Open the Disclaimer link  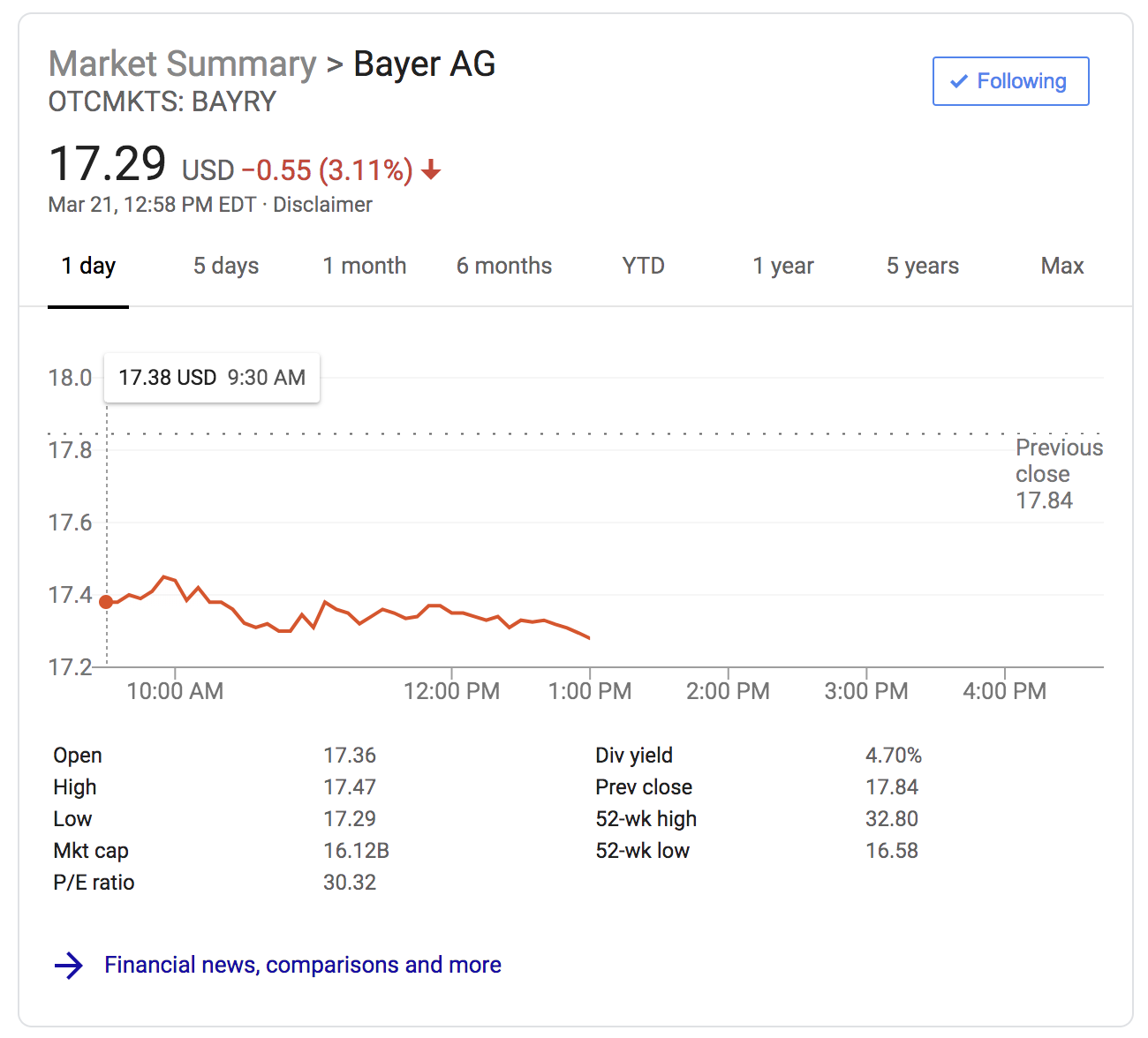(x=322, y=205)
